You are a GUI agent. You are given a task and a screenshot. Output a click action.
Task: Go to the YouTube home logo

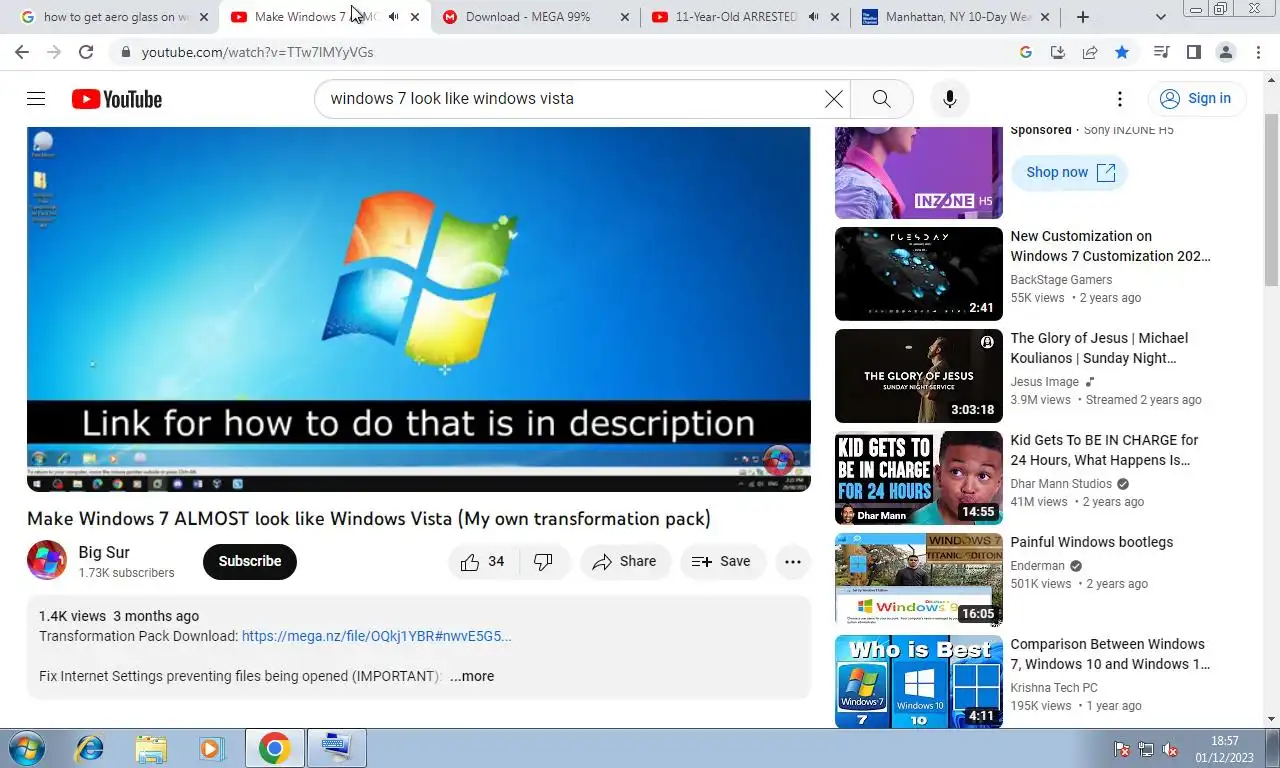click(x=117, y=99)
